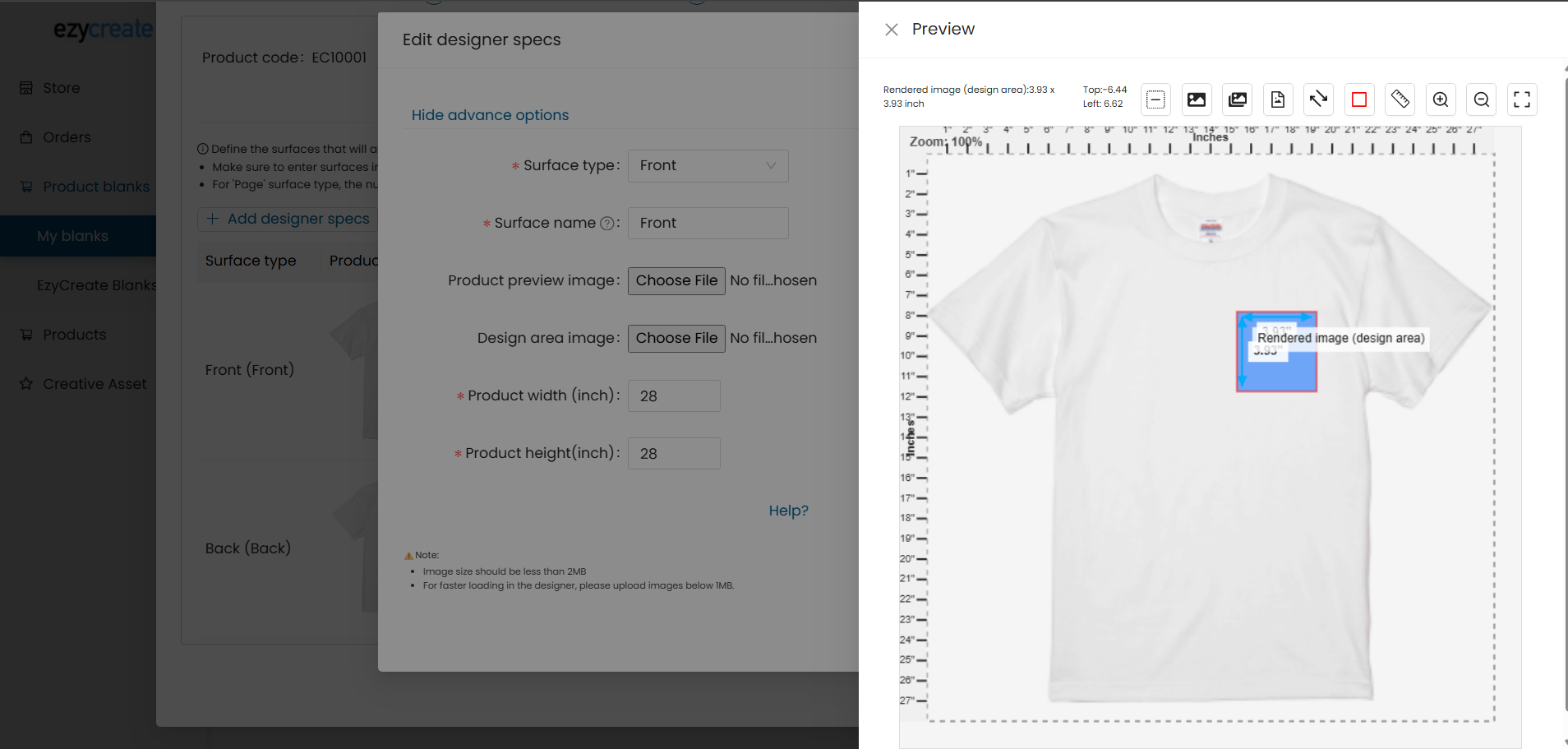Screen dimensions: 1568x749
Task: Click the zoom out magnifier icon
Action: coord(1481,99)
